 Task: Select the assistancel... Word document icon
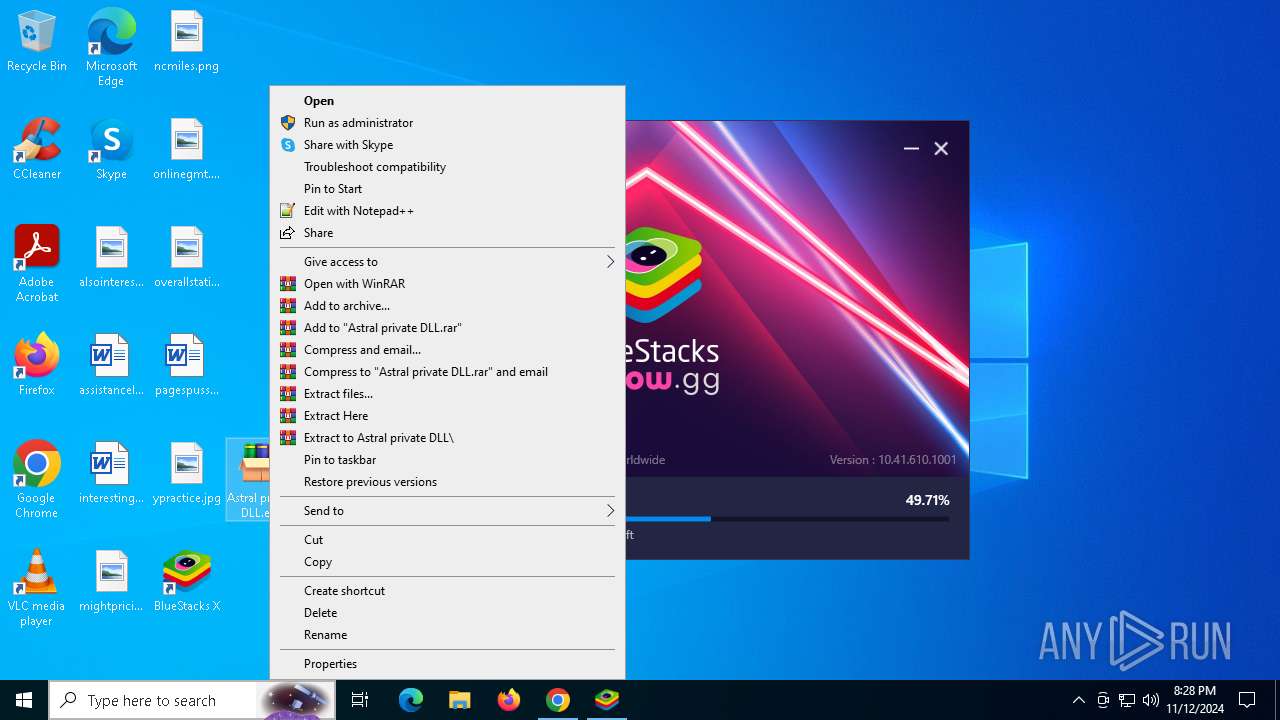coord(111,366)
